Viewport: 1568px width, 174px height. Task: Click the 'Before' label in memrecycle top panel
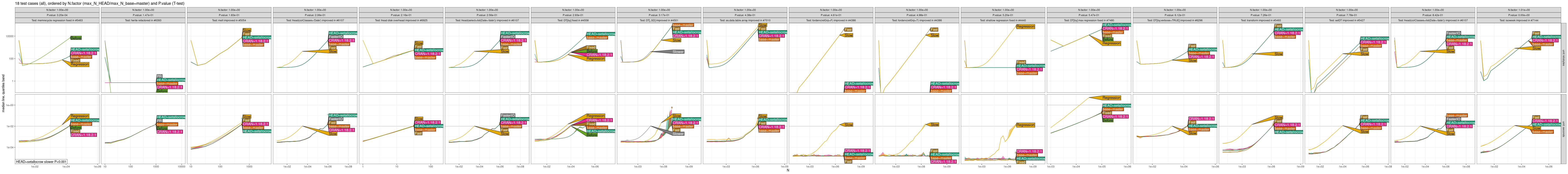[x=76, y=38]
